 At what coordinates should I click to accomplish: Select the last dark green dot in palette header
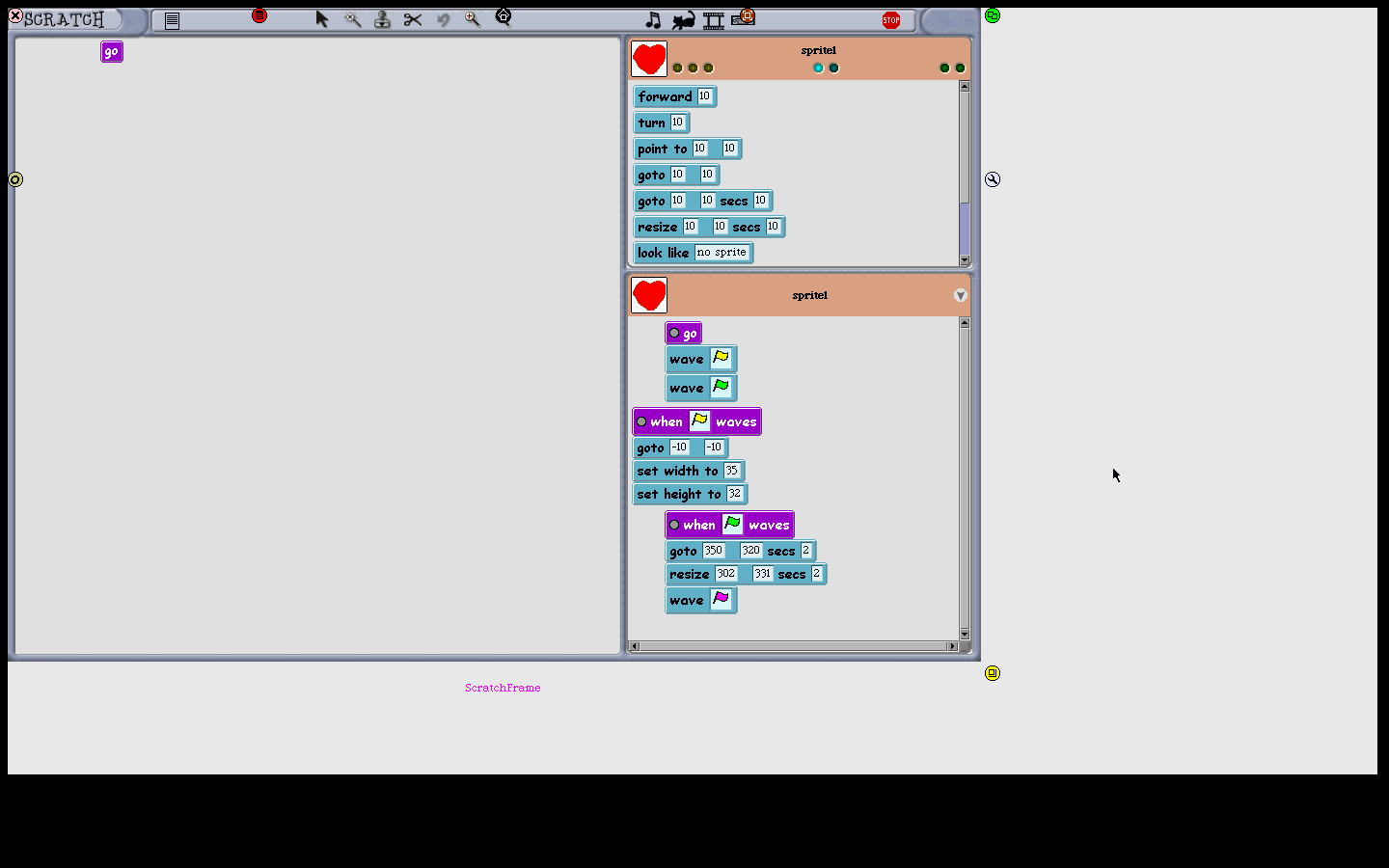[x=960, y=68]
